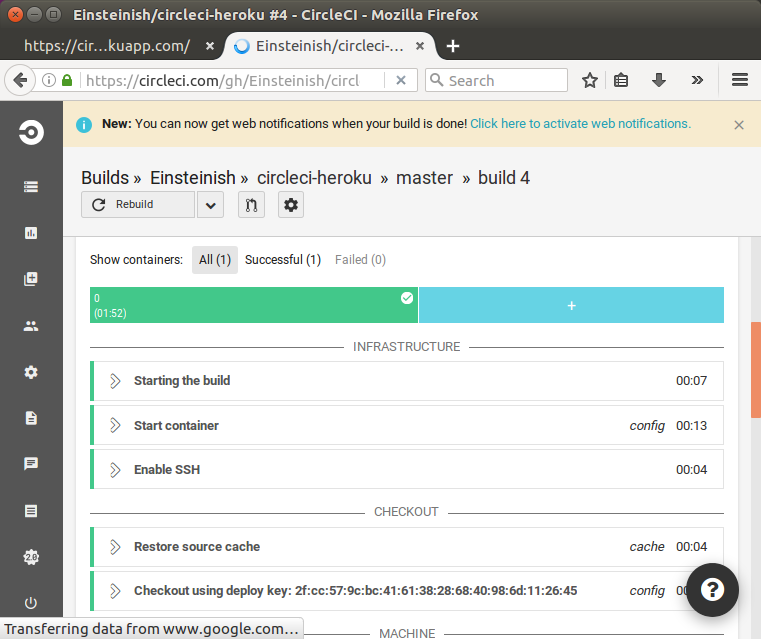Click link to activate web notifications
The height and width of the screenshot is (639, 761).
coord(580,124)
